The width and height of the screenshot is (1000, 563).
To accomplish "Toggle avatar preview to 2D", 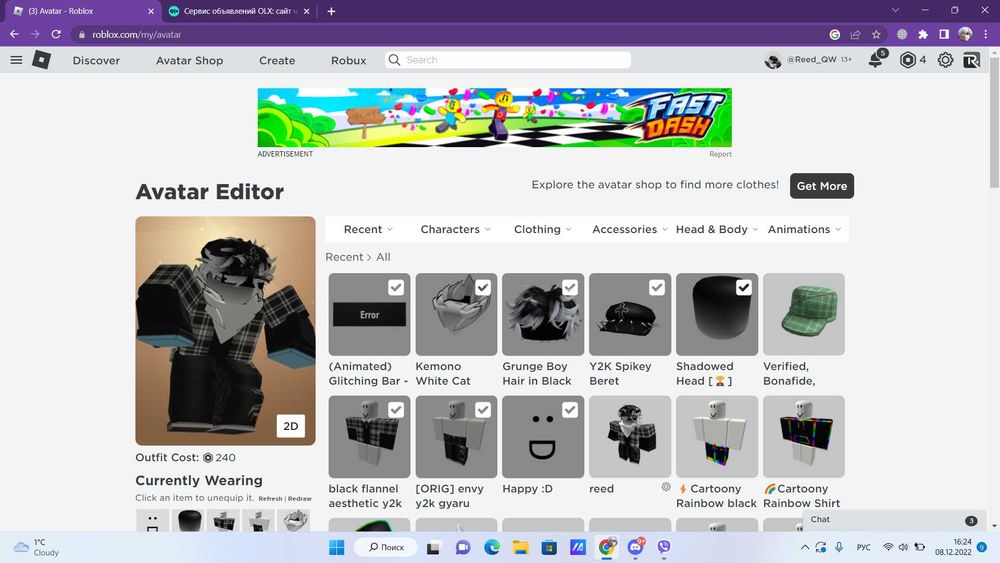I will tap(291, 426).
